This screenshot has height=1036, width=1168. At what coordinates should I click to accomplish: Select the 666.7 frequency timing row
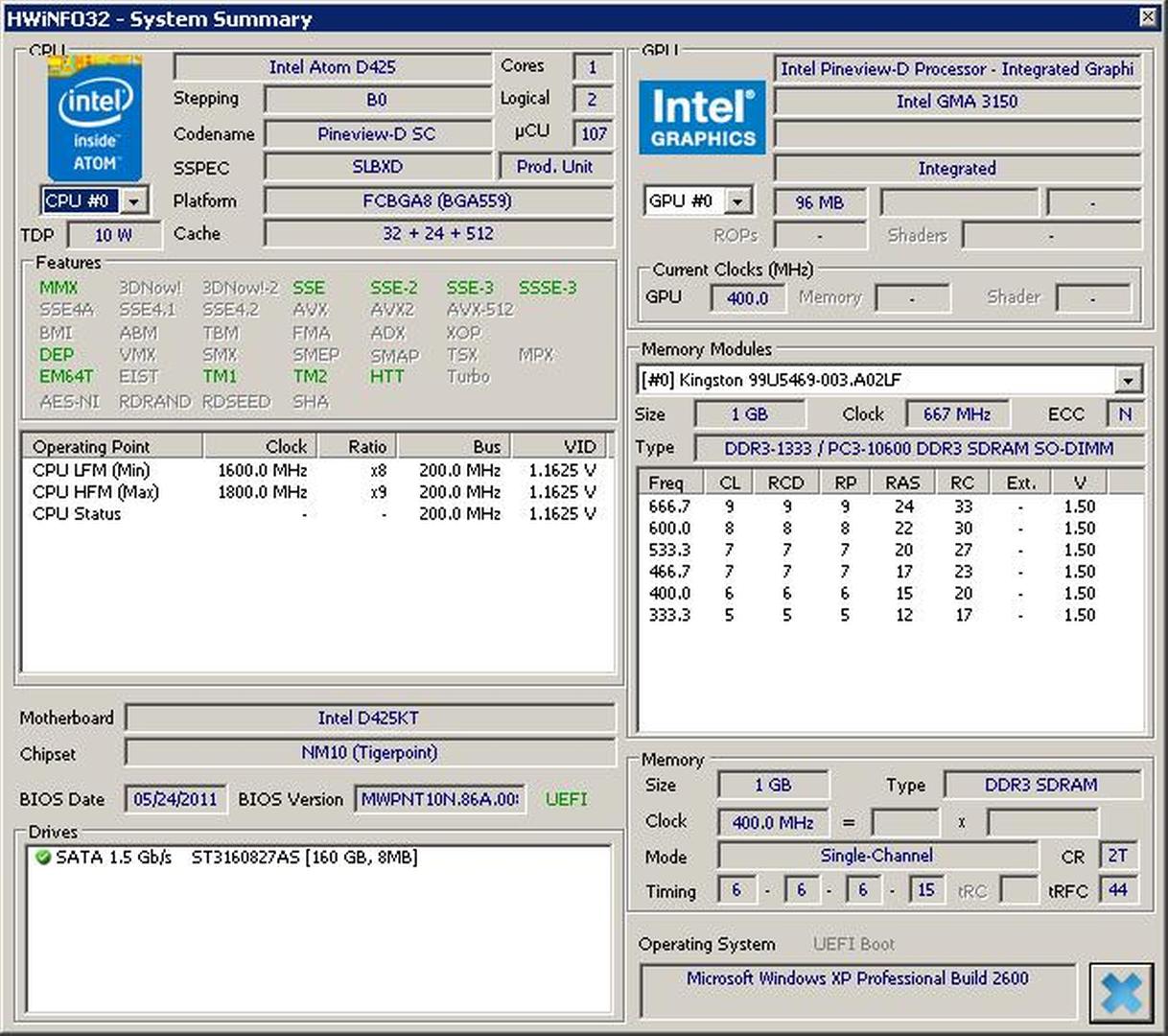point(890,506)
